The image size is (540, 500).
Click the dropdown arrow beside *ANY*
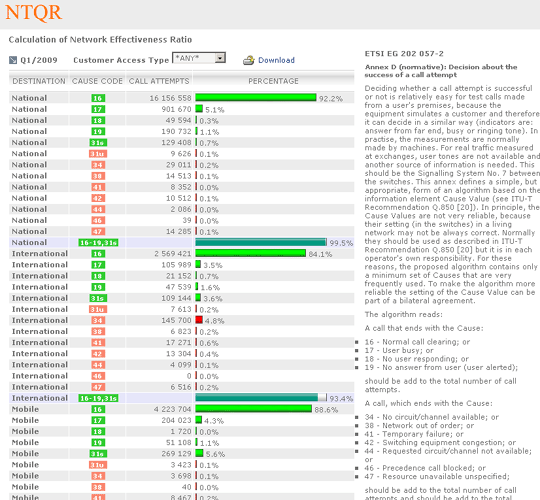220,58
